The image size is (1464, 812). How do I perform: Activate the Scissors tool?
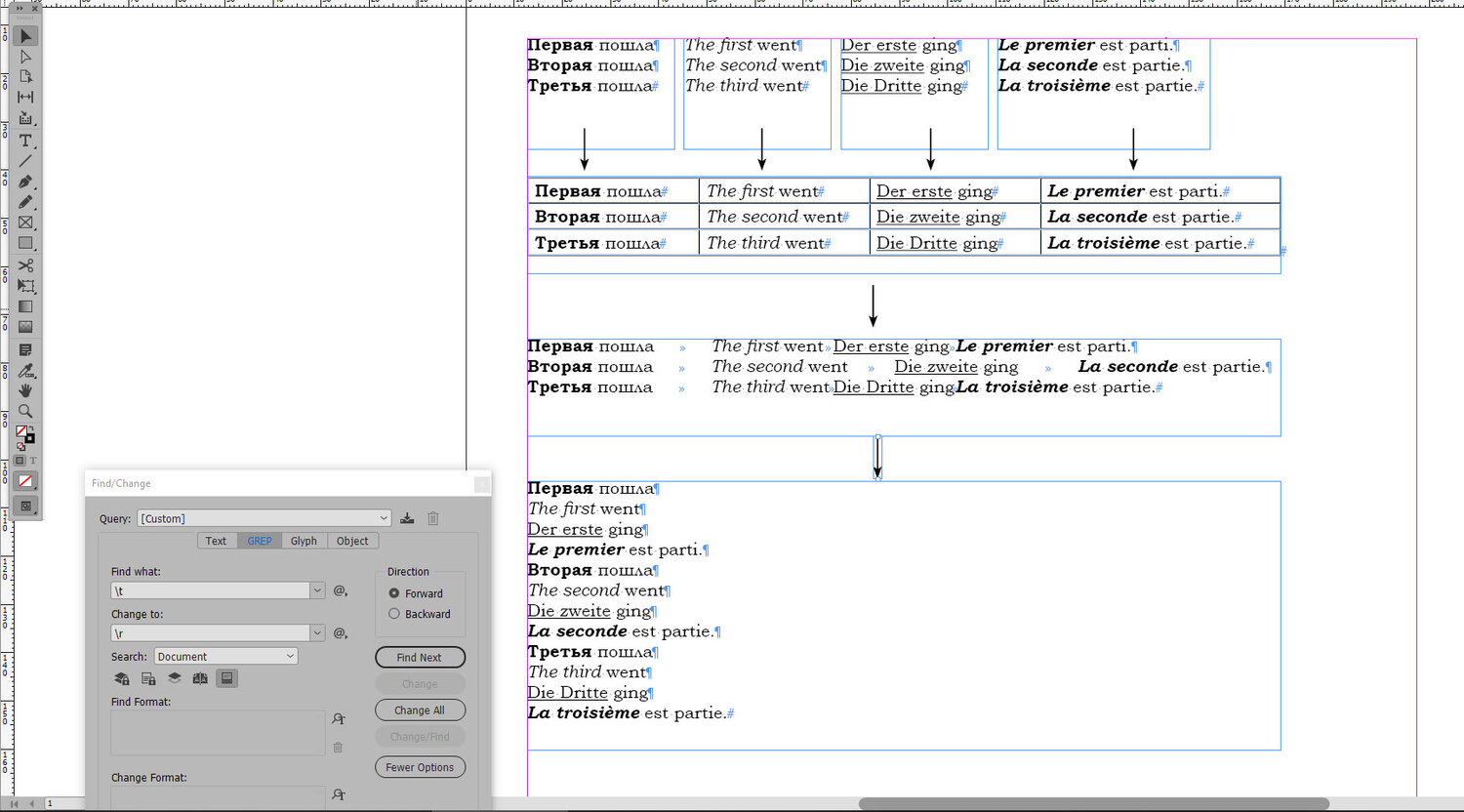point(26,265)
